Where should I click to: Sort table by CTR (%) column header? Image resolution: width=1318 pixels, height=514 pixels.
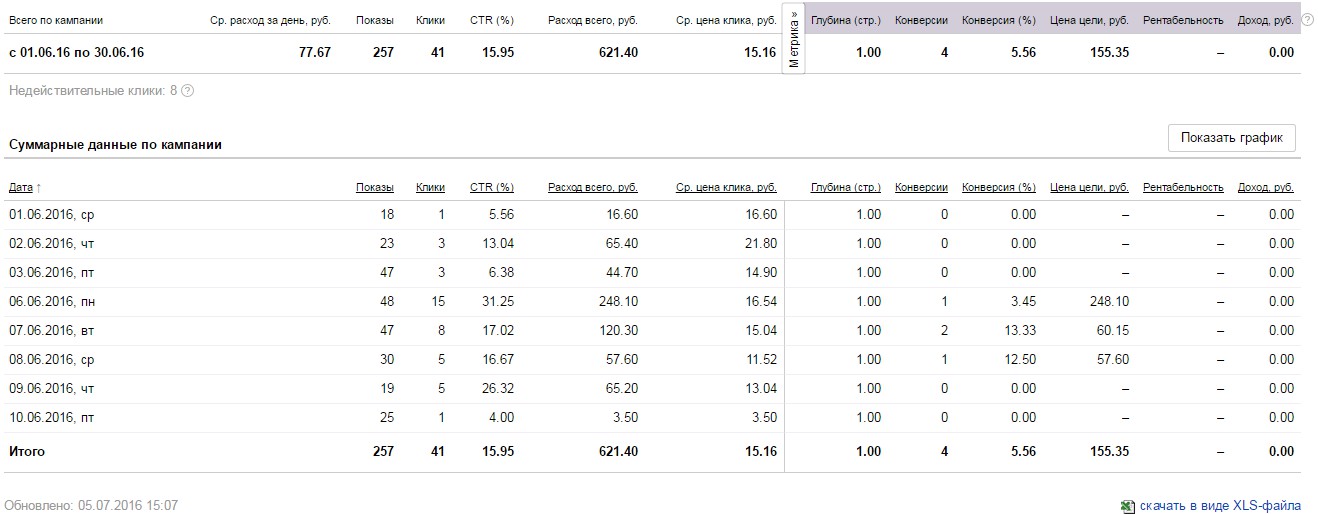pos(491,187)
